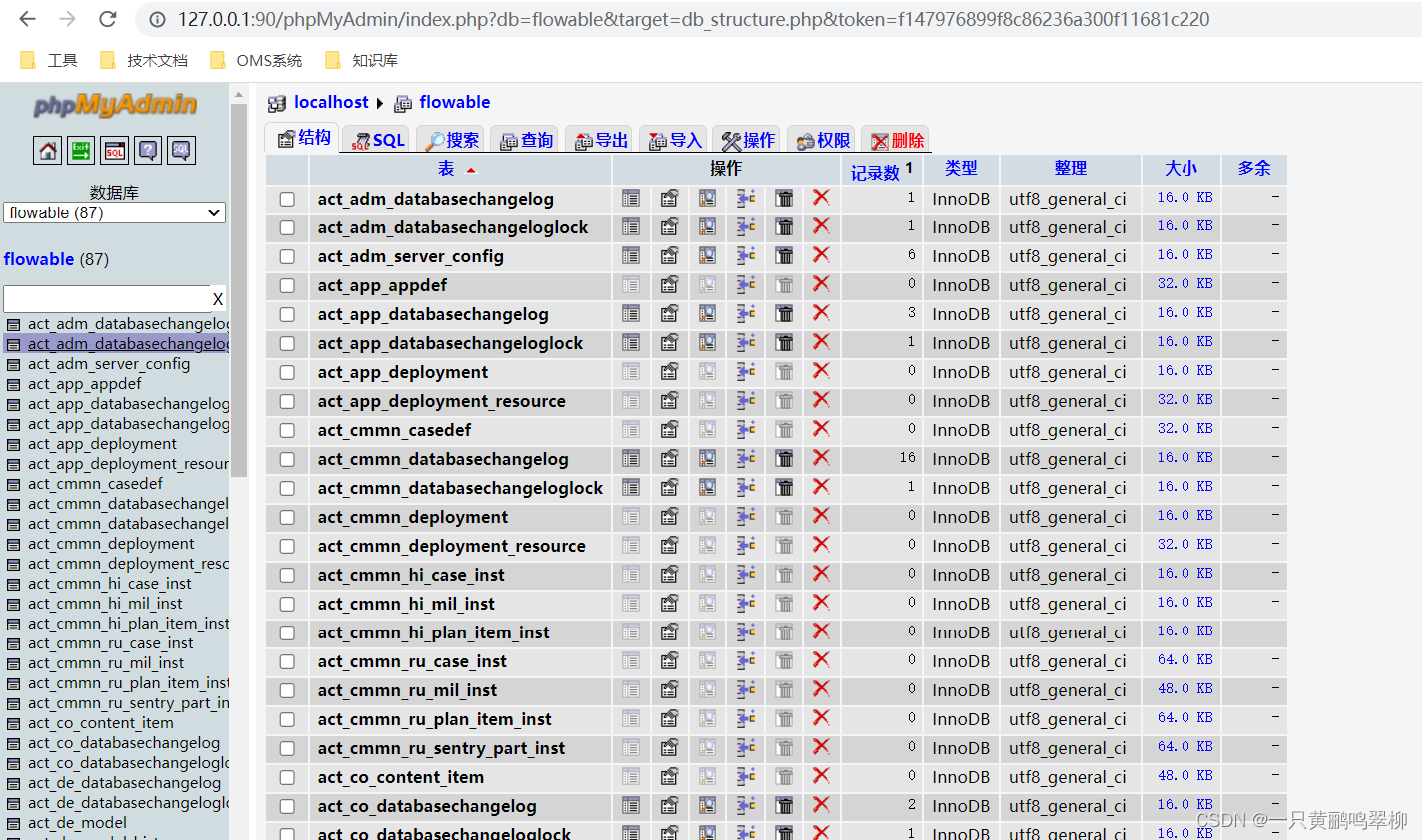Switch to the 查询 query tab
The image size is (1422, 840).
[x=526, y=141]
